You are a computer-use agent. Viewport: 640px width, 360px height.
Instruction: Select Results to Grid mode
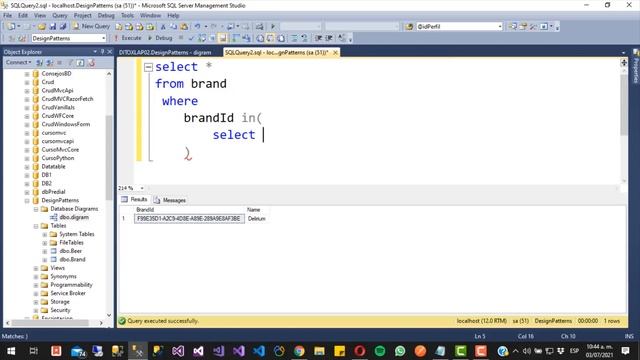[270, 38]
